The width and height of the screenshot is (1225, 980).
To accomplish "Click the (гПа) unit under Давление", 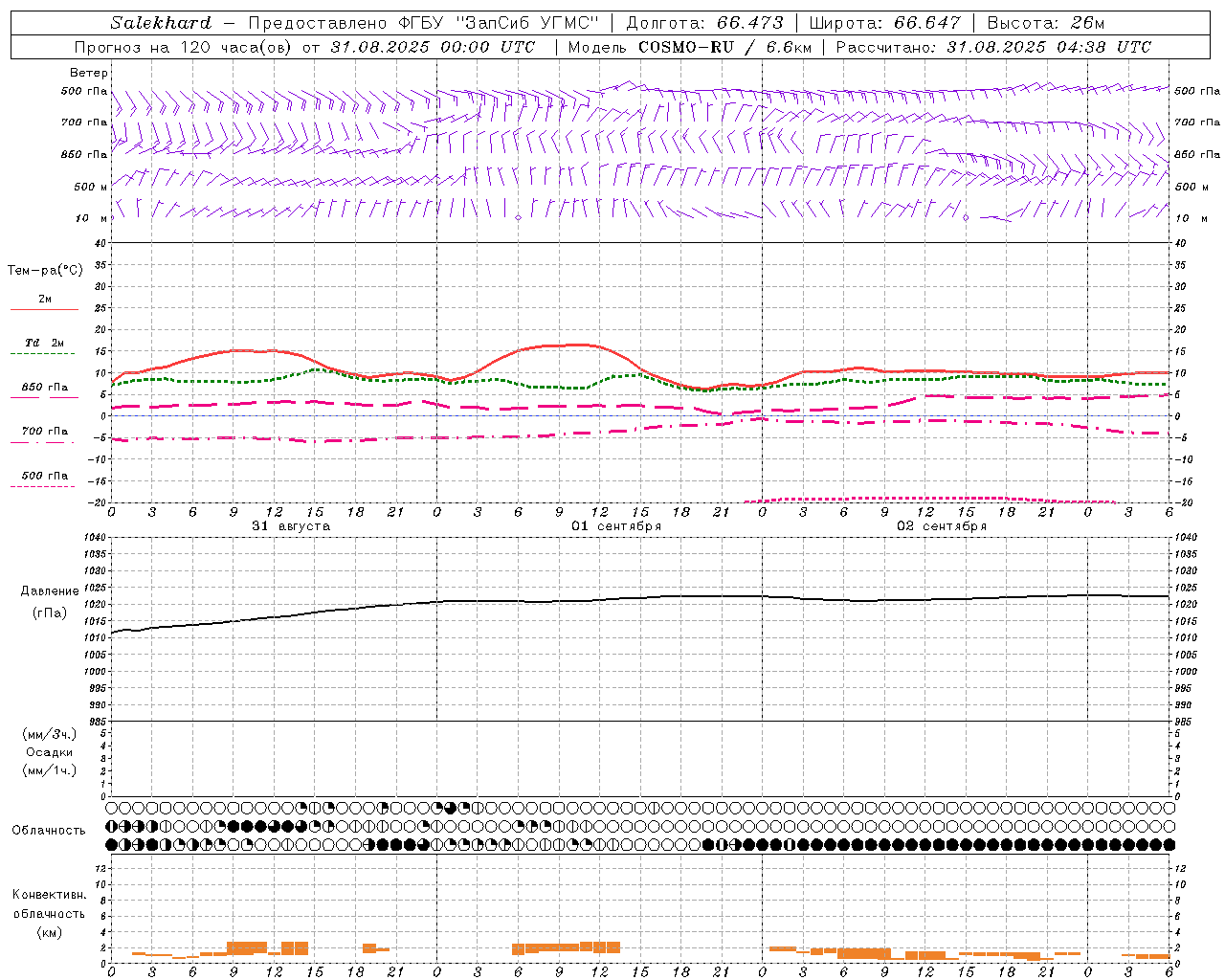I will [50, 612].
